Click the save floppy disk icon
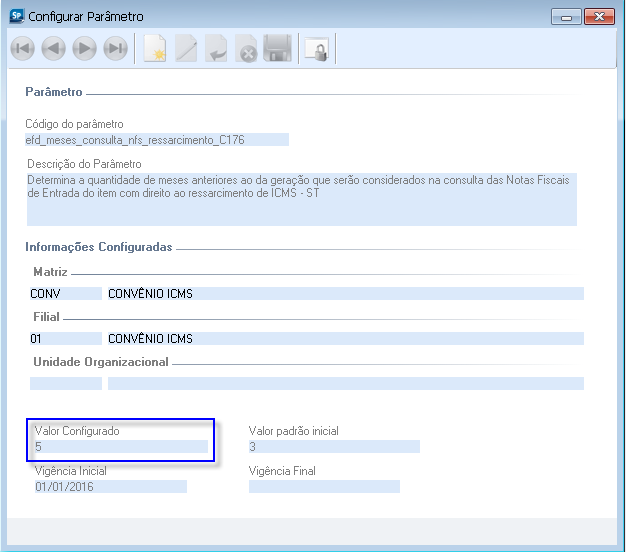 pyautogui.click(x=277, y=48)
